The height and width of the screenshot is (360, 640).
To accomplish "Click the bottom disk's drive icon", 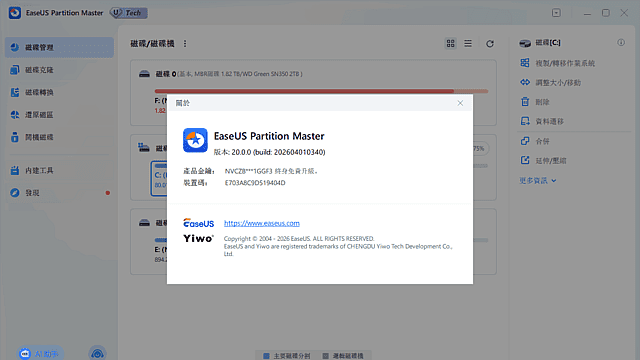I will [x=144, y=223].
